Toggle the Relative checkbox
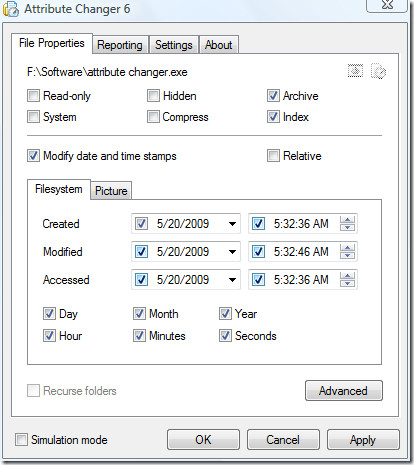The image size is (414, 465). [x=273, y=156]
